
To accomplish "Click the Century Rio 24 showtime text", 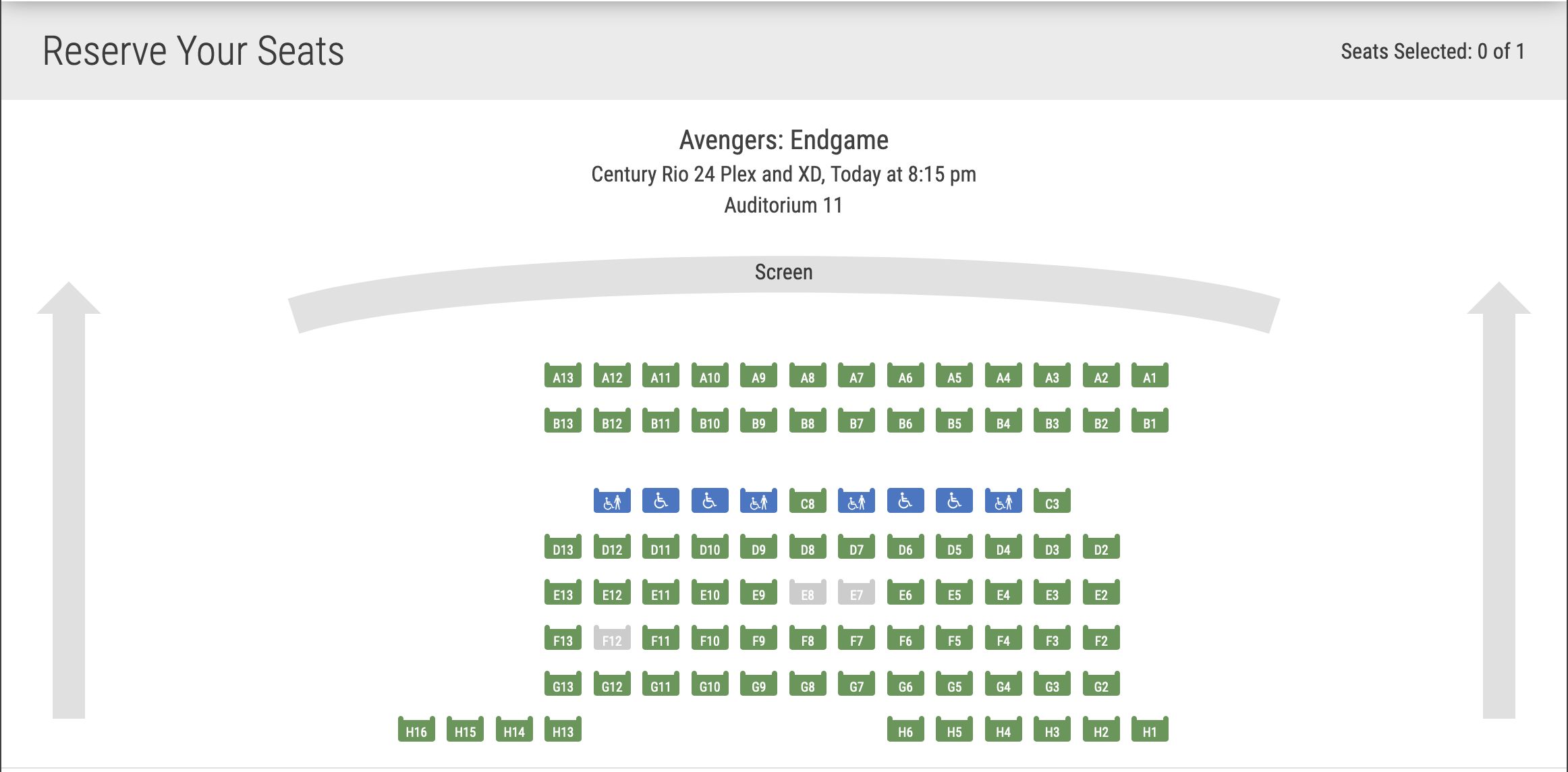I will click(x=783, y=174).
